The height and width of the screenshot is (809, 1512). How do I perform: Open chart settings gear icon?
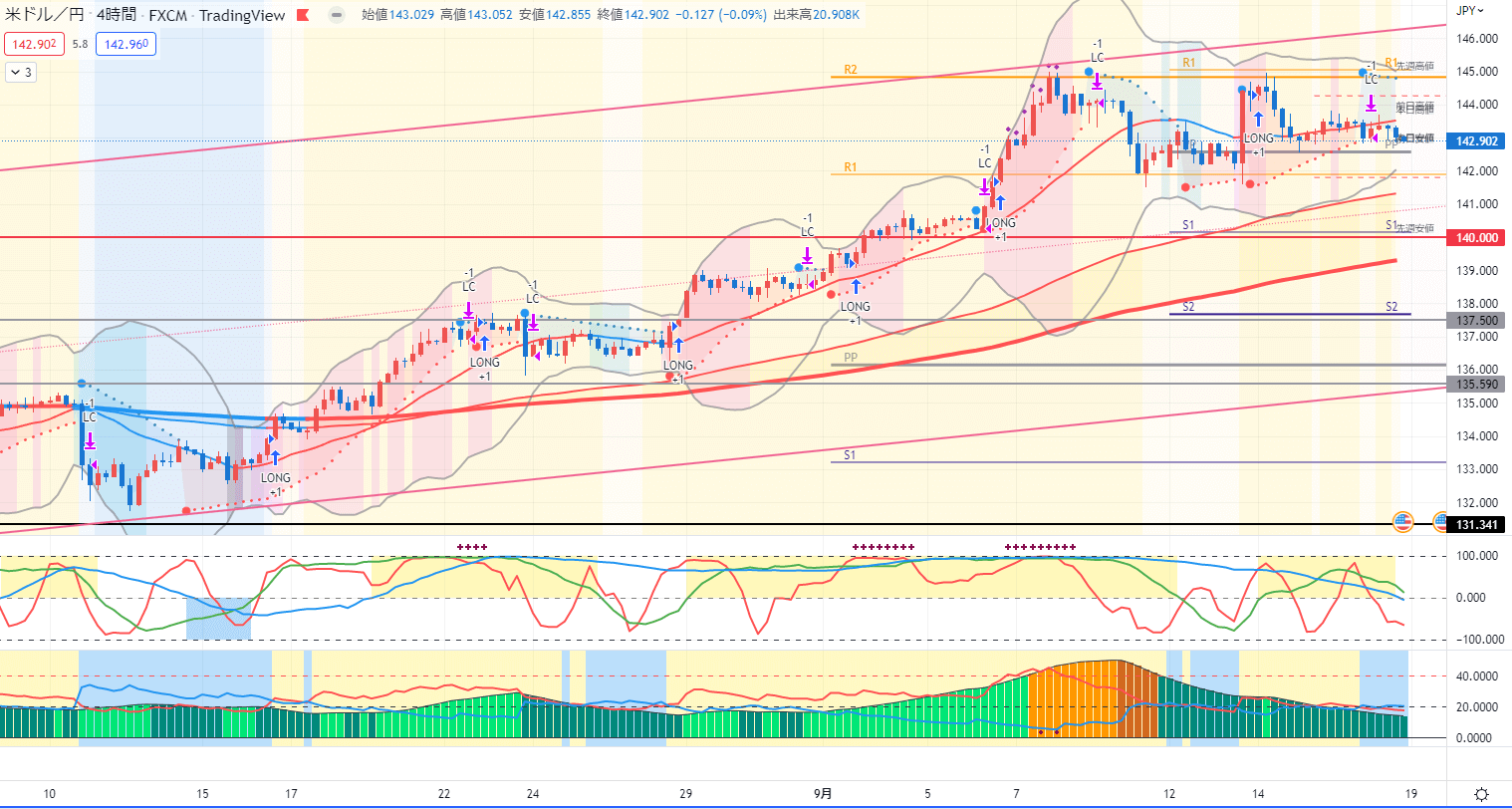point(1481,794)
